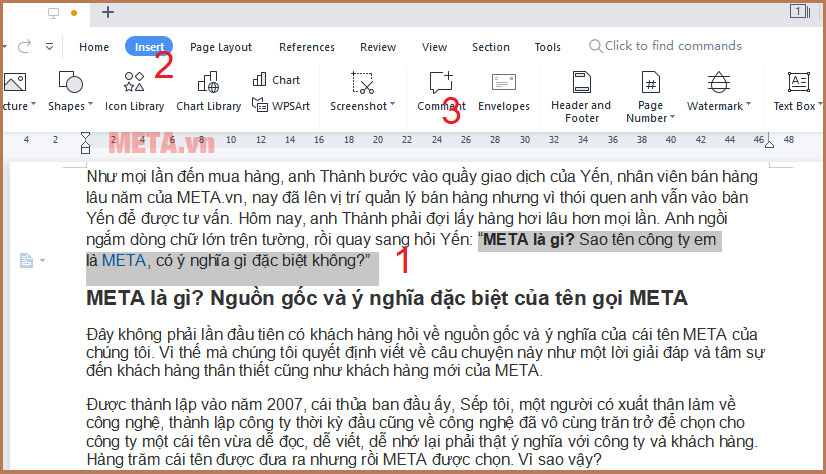Open the Tools tab
The image size is (826, 474).
coord(547,47)
